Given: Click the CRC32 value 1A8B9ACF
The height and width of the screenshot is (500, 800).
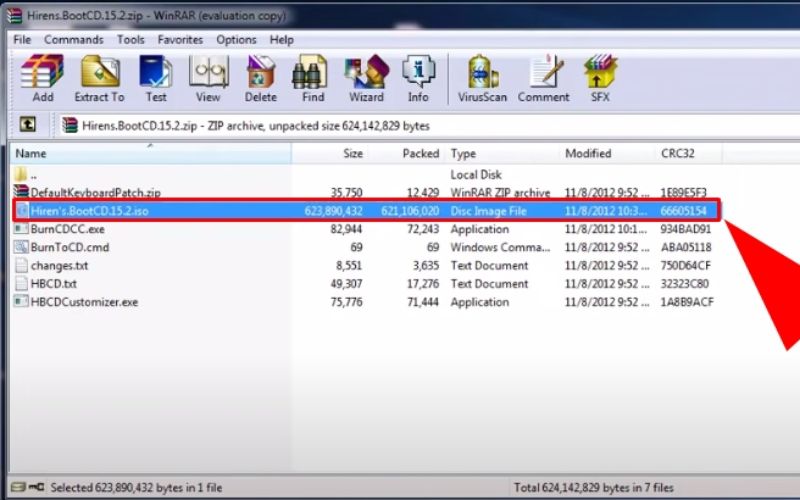Looking at the screenshot, I should pyautogui.click(x=687, y=302).
